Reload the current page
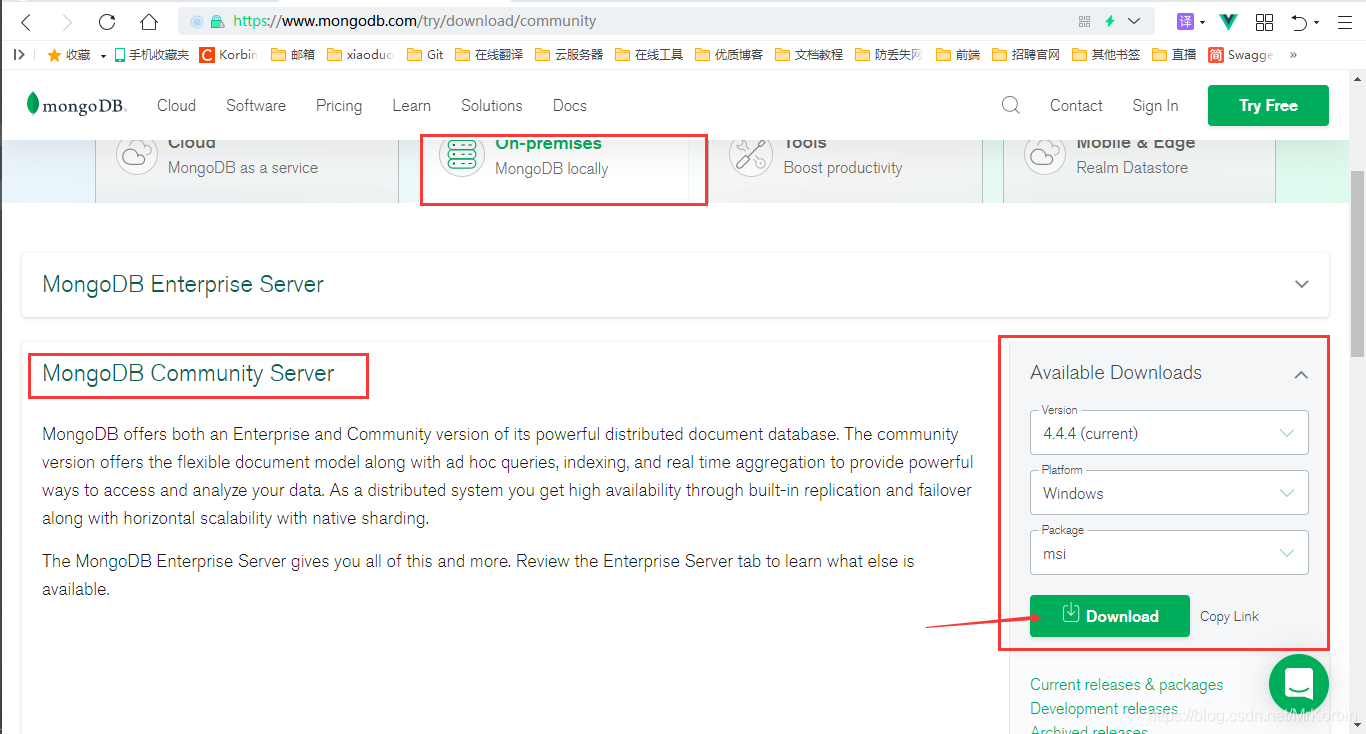1366x734 pixels. 107,21
